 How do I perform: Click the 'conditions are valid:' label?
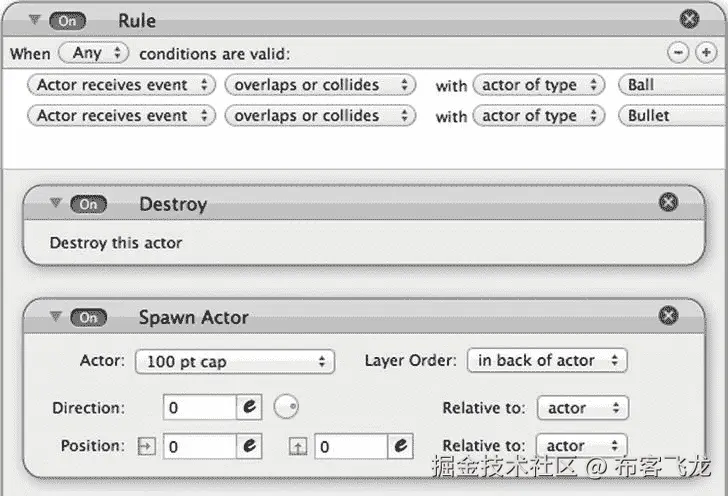pos(215,54)
